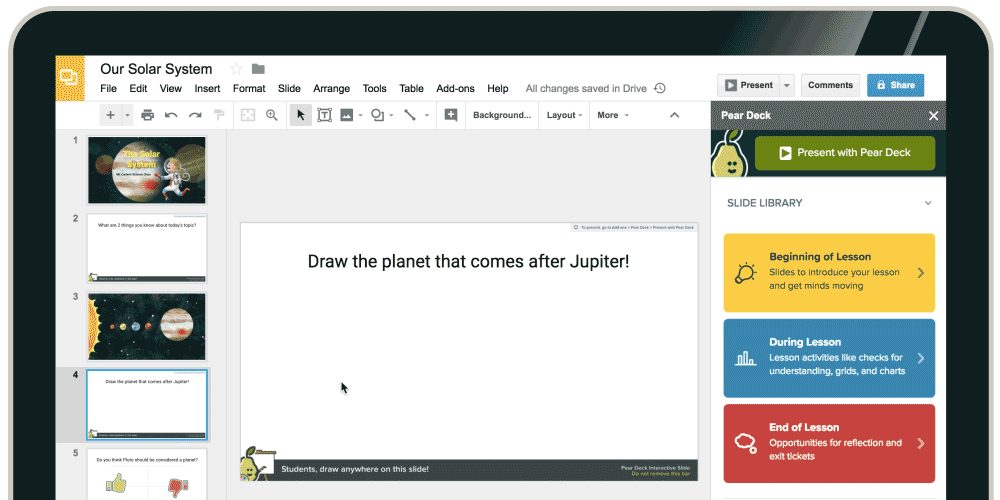Click the Present button
This screenshot has height=500, width=1000.
pos(748,85)
